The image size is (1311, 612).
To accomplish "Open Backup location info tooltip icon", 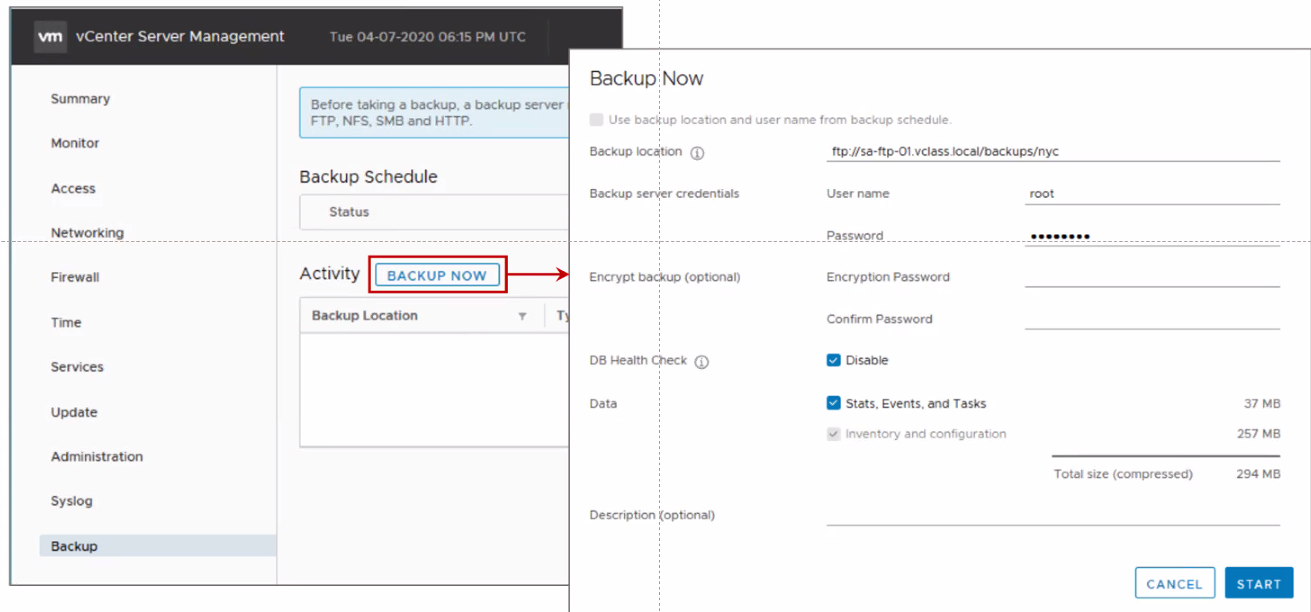I will click(698, 153).
